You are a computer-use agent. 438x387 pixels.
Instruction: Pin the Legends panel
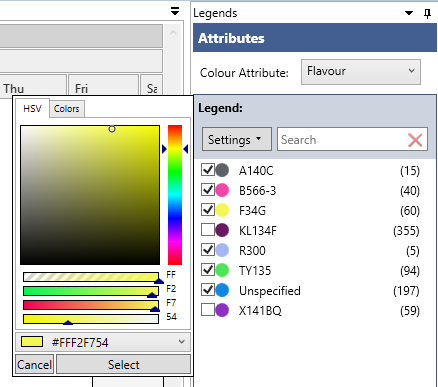[427, 14]
